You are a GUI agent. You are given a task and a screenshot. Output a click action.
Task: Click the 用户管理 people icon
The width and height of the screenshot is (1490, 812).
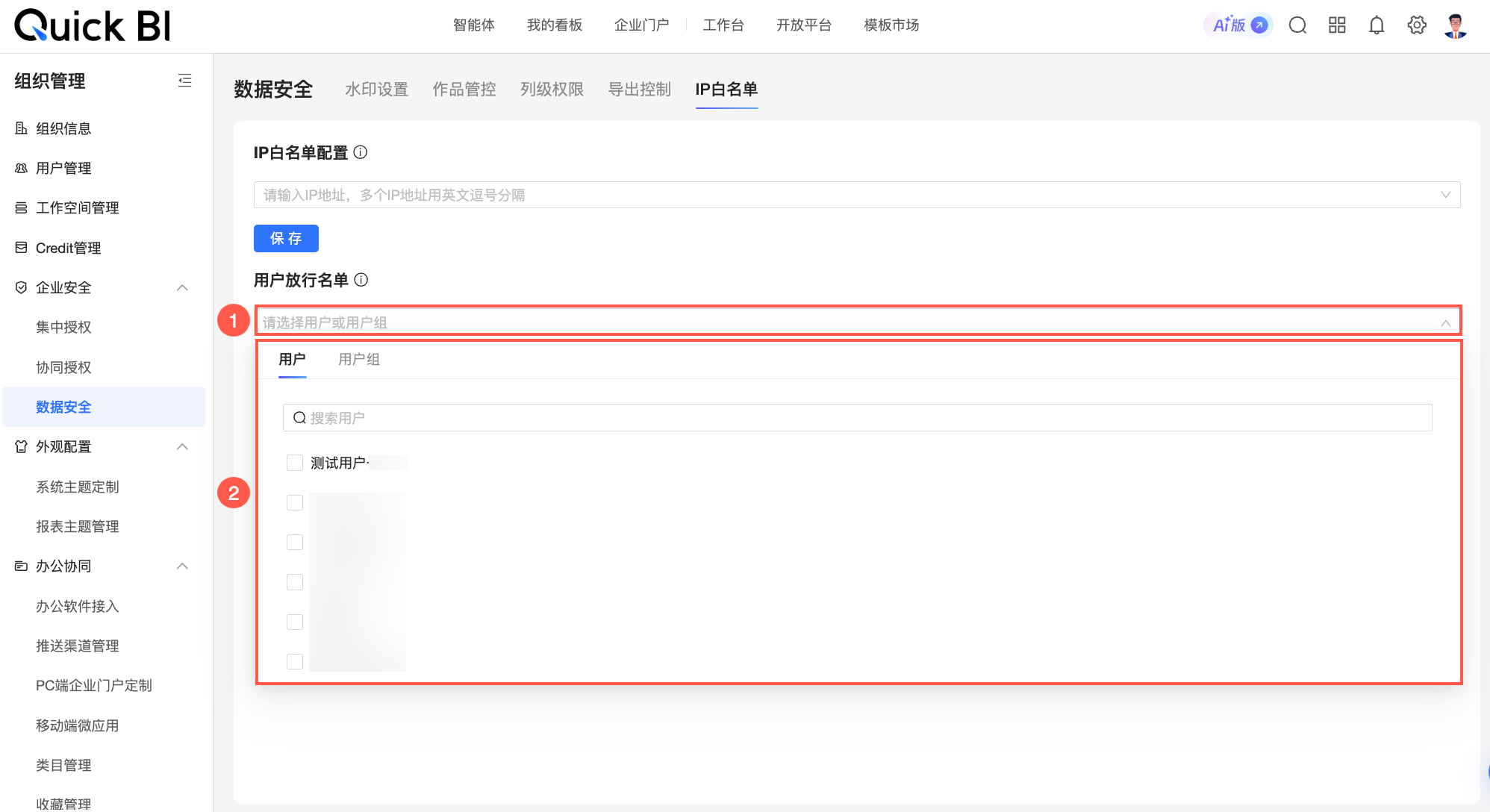pyautogui.click(x=21, y=168)
